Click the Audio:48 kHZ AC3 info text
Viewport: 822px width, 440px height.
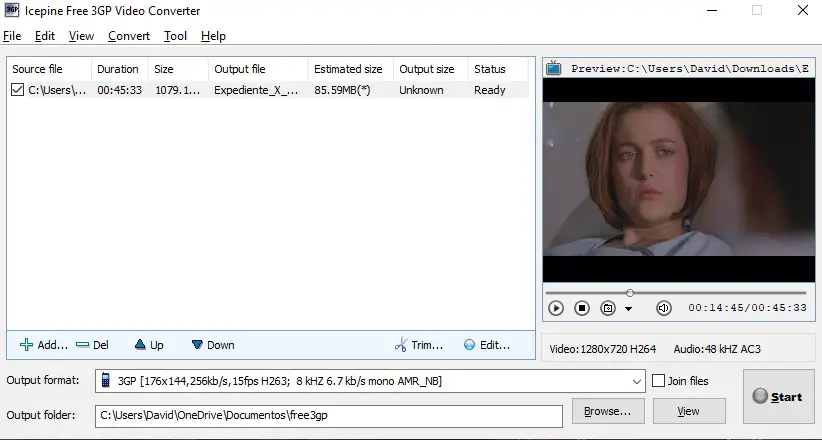717,349
